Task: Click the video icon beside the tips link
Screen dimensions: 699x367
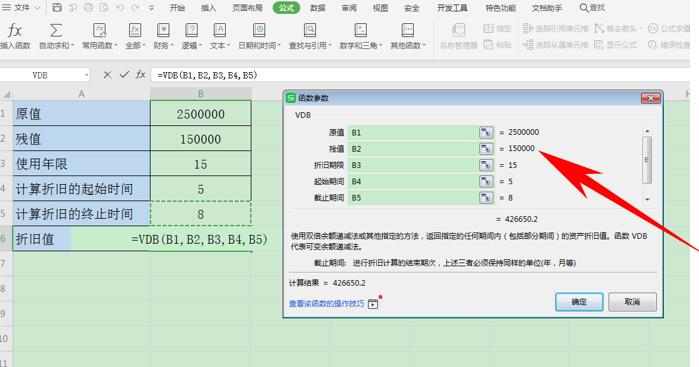Action: point(373,304)
